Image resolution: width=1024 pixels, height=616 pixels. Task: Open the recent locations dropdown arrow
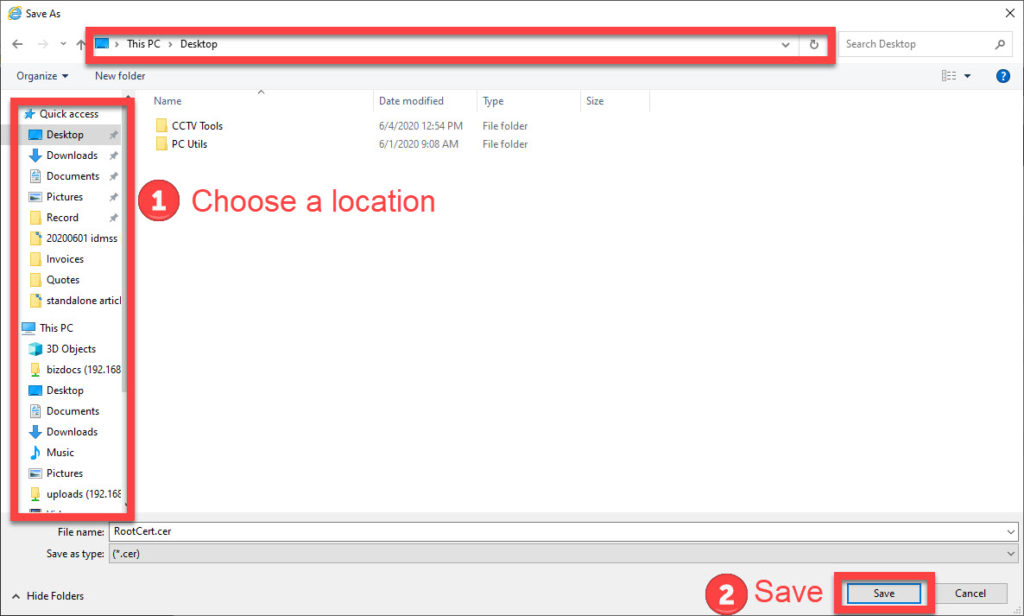pos(63,44)
